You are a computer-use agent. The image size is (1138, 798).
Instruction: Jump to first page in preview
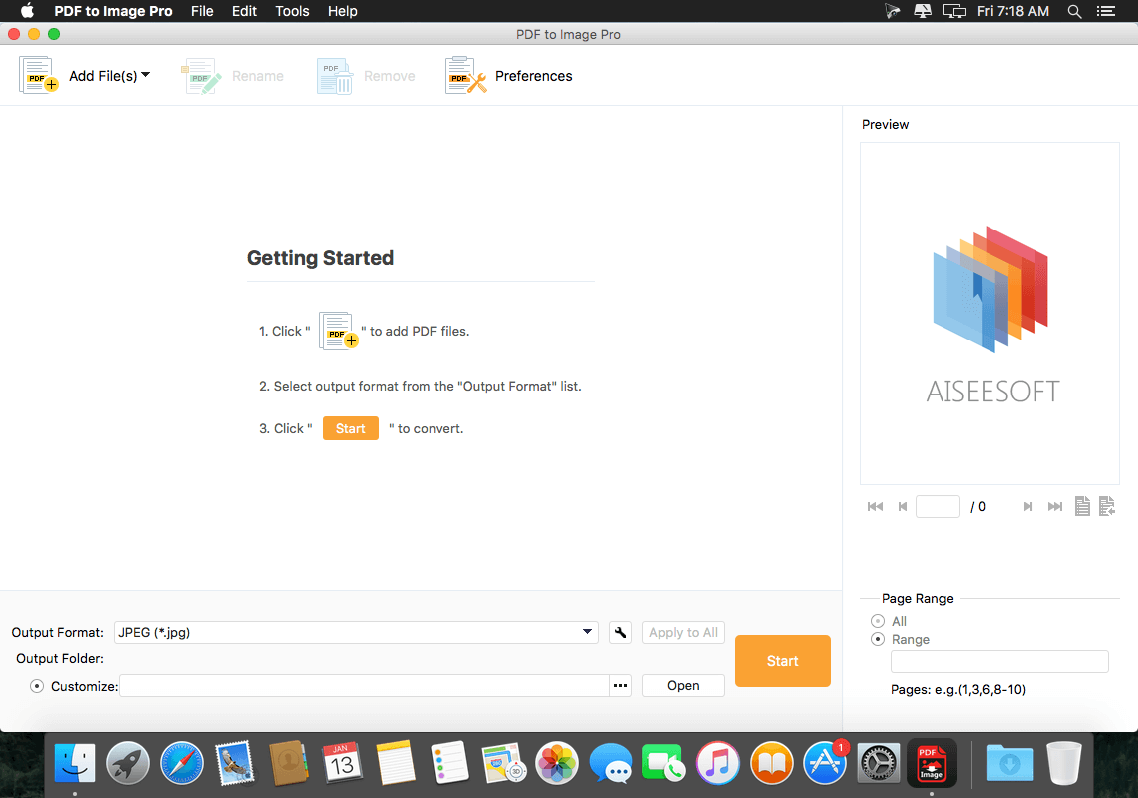pos(875,506)
